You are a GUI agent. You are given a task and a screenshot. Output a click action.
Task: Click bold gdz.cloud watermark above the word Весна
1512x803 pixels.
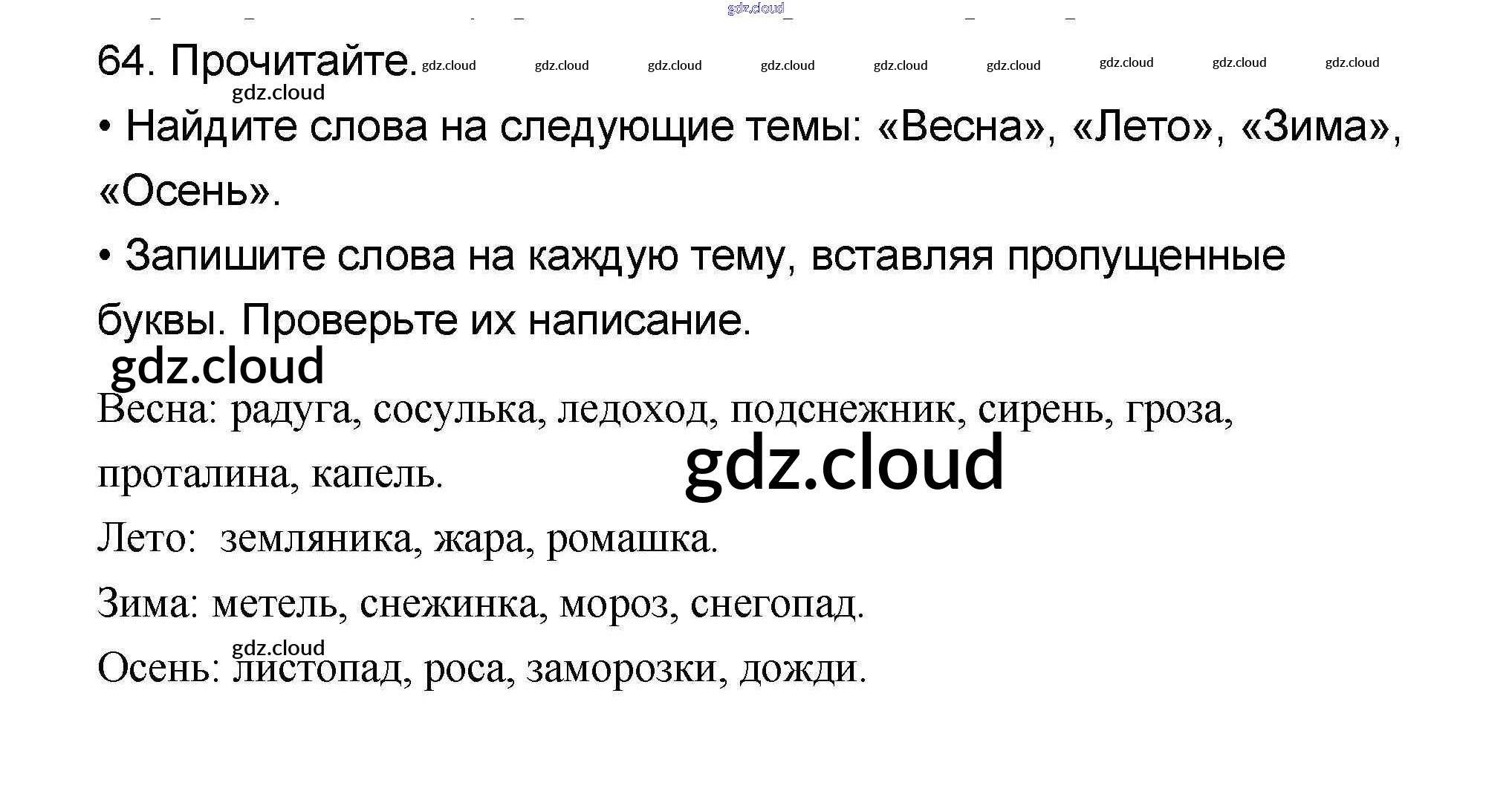[217, 366]
